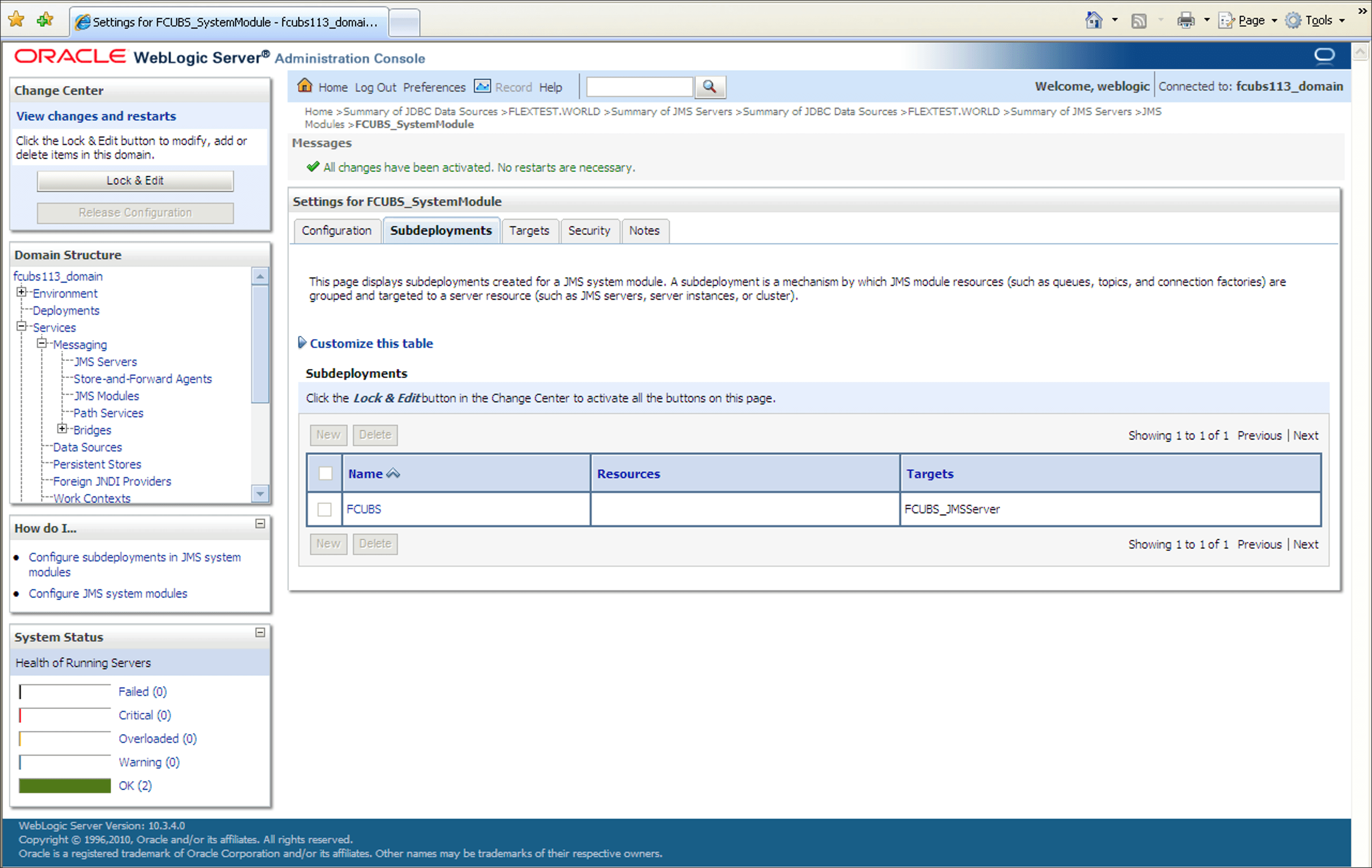Collapse the How do I panel
1372x868 pixels.
pos(260,523)
